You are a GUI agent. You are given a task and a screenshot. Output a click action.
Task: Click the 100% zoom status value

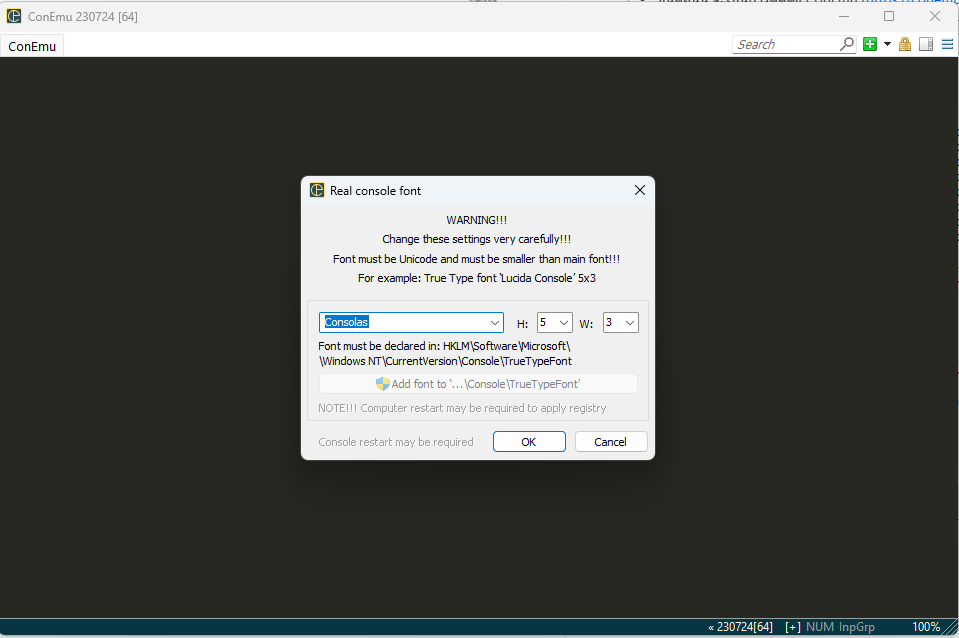tap(925, 627)
